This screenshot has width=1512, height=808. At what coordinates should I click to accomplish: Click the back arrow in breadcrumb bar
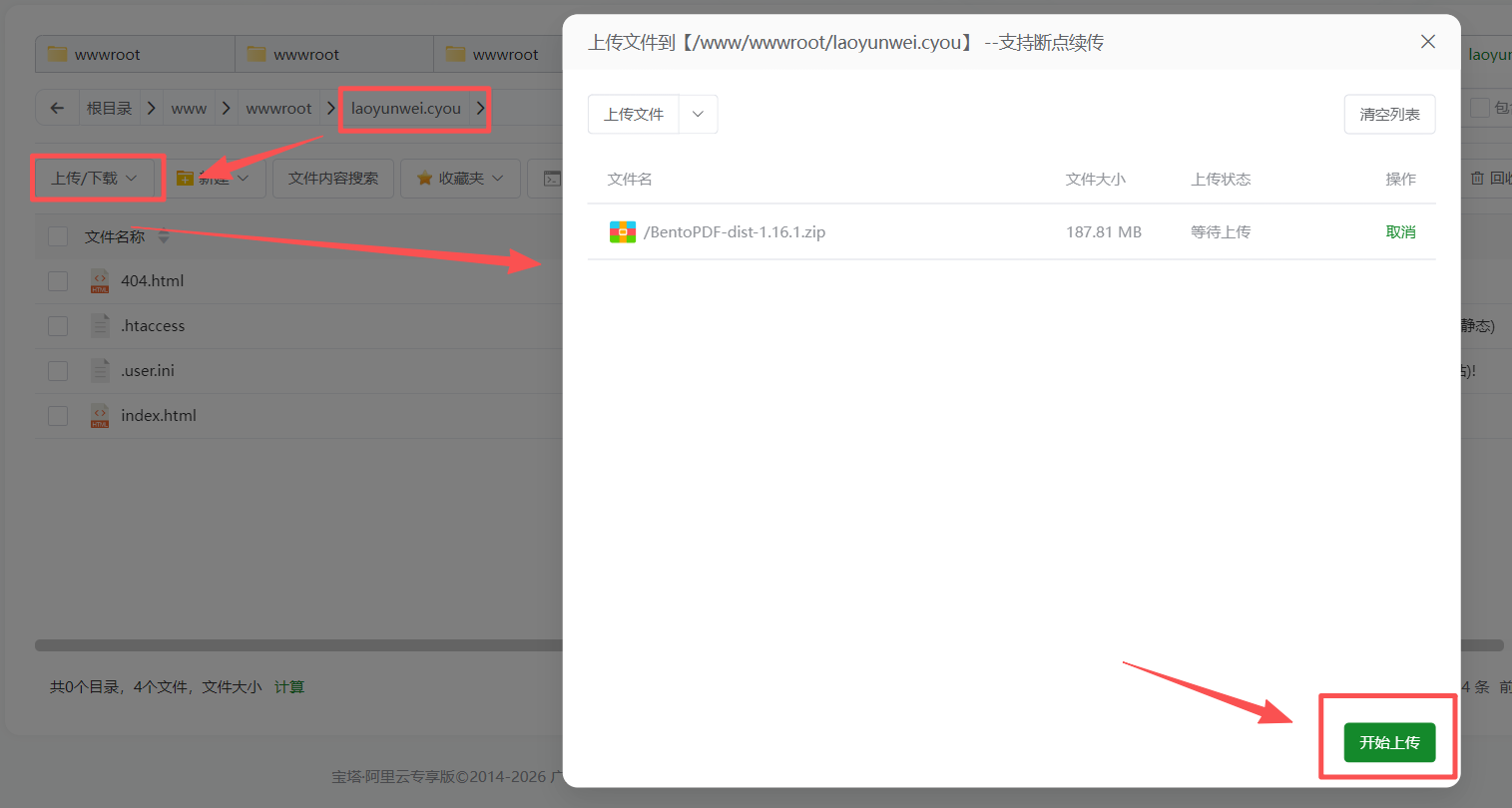click(57, 108)
